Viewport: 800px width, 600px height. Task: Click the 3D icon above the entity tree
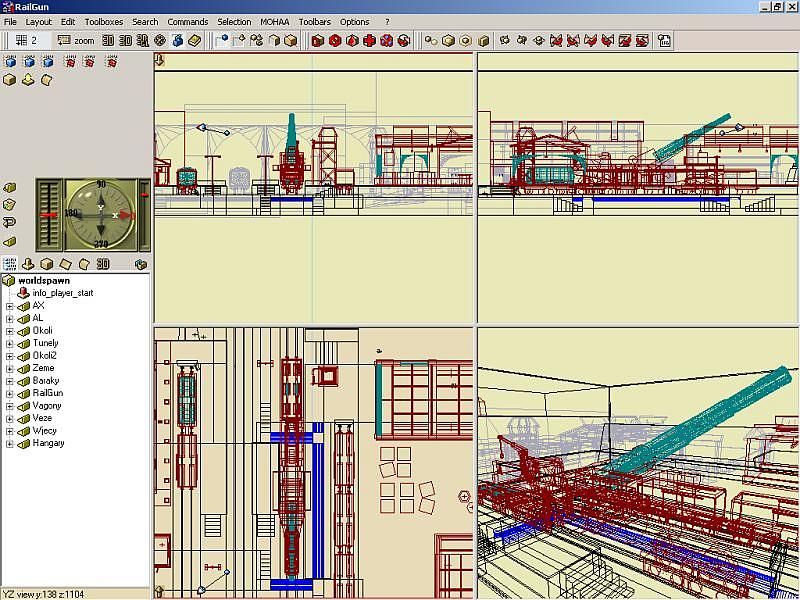103,264
